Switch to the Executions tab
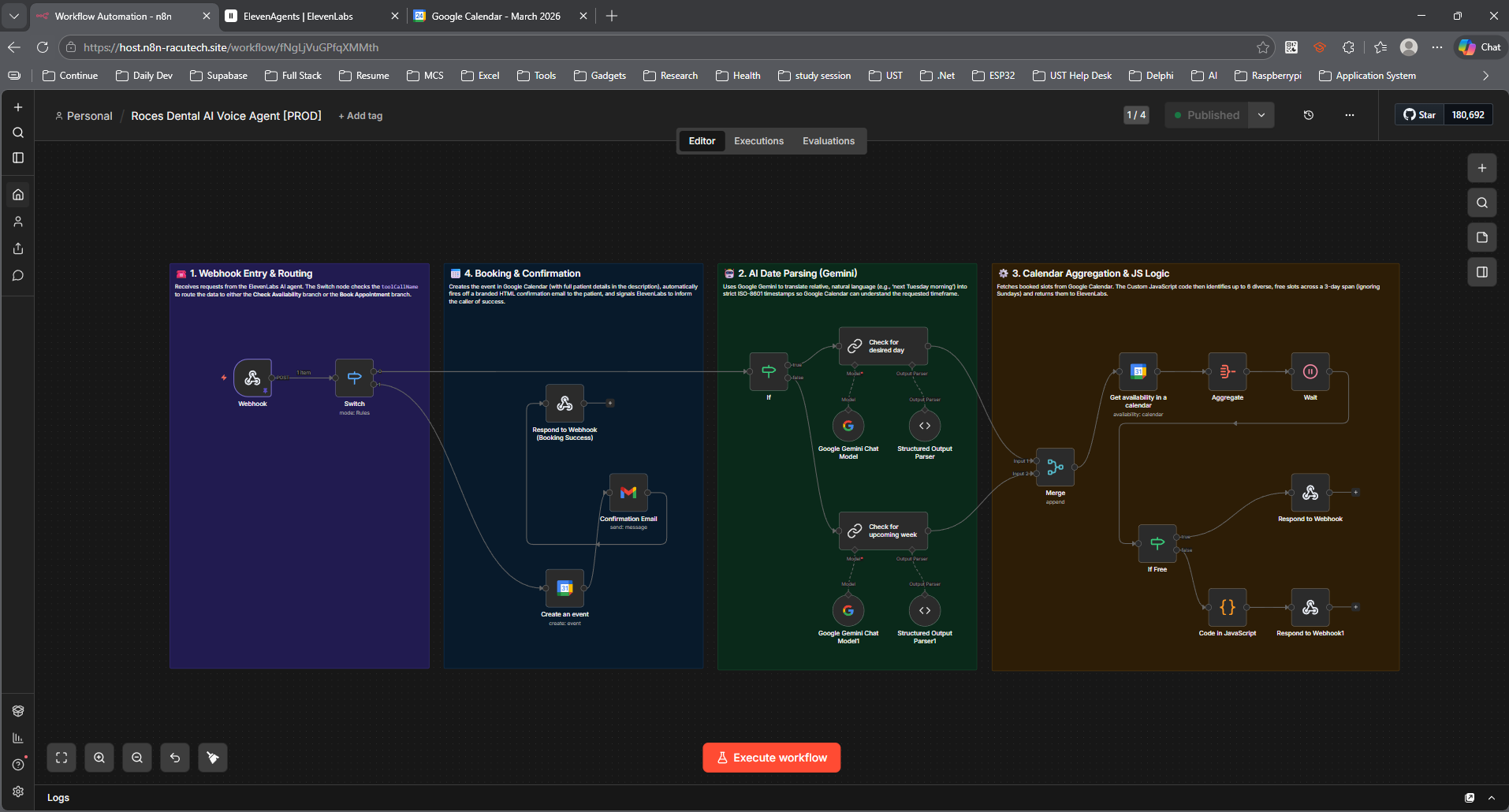Viewport: 1509px width, 812px height. pos(758,141)
